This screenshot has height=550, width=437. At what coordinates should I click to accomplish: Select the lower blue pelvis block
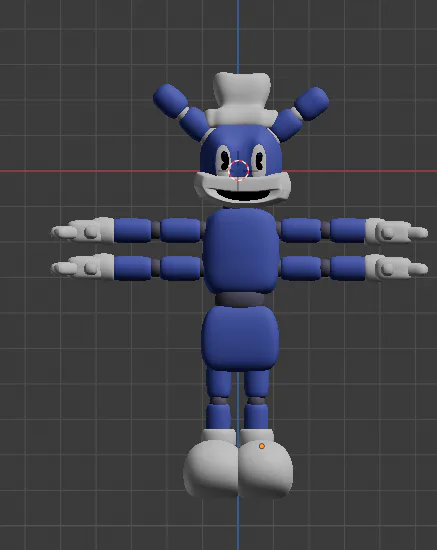tap(240, 338)
